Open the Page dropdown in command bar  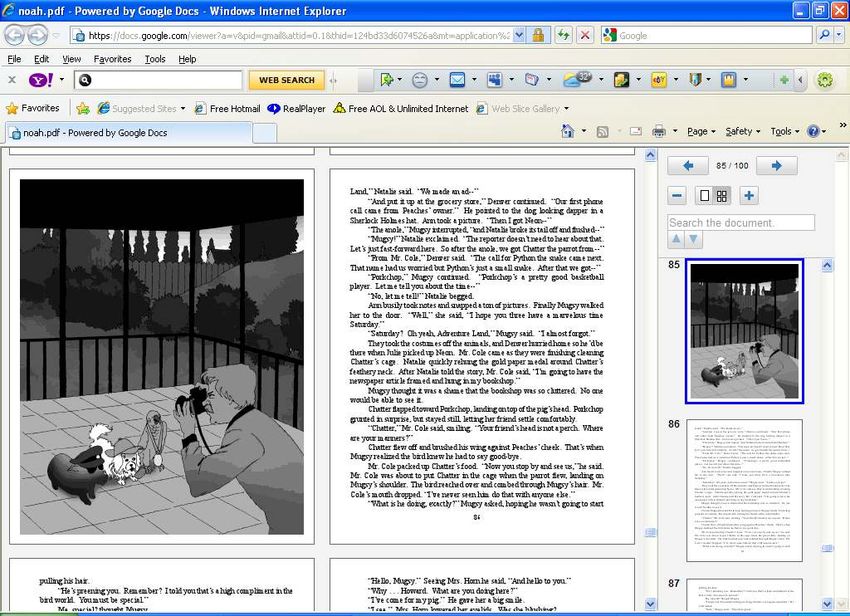pyautogui.click(x=701, y=131)
